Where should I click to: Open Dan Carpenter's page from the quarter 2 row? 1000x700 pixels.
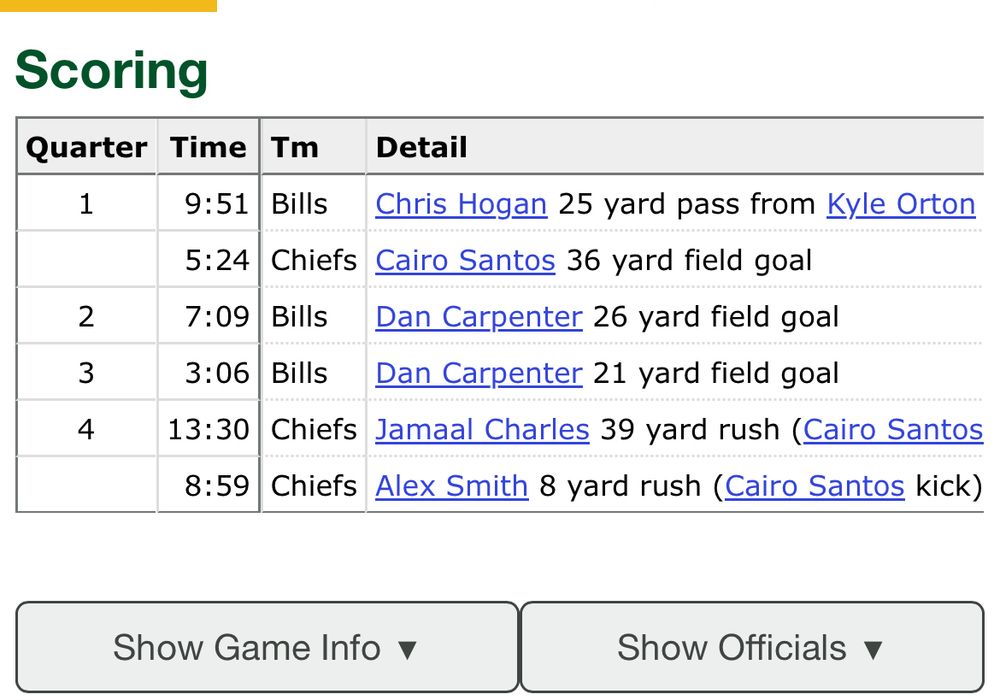click(x=478, y=316)
